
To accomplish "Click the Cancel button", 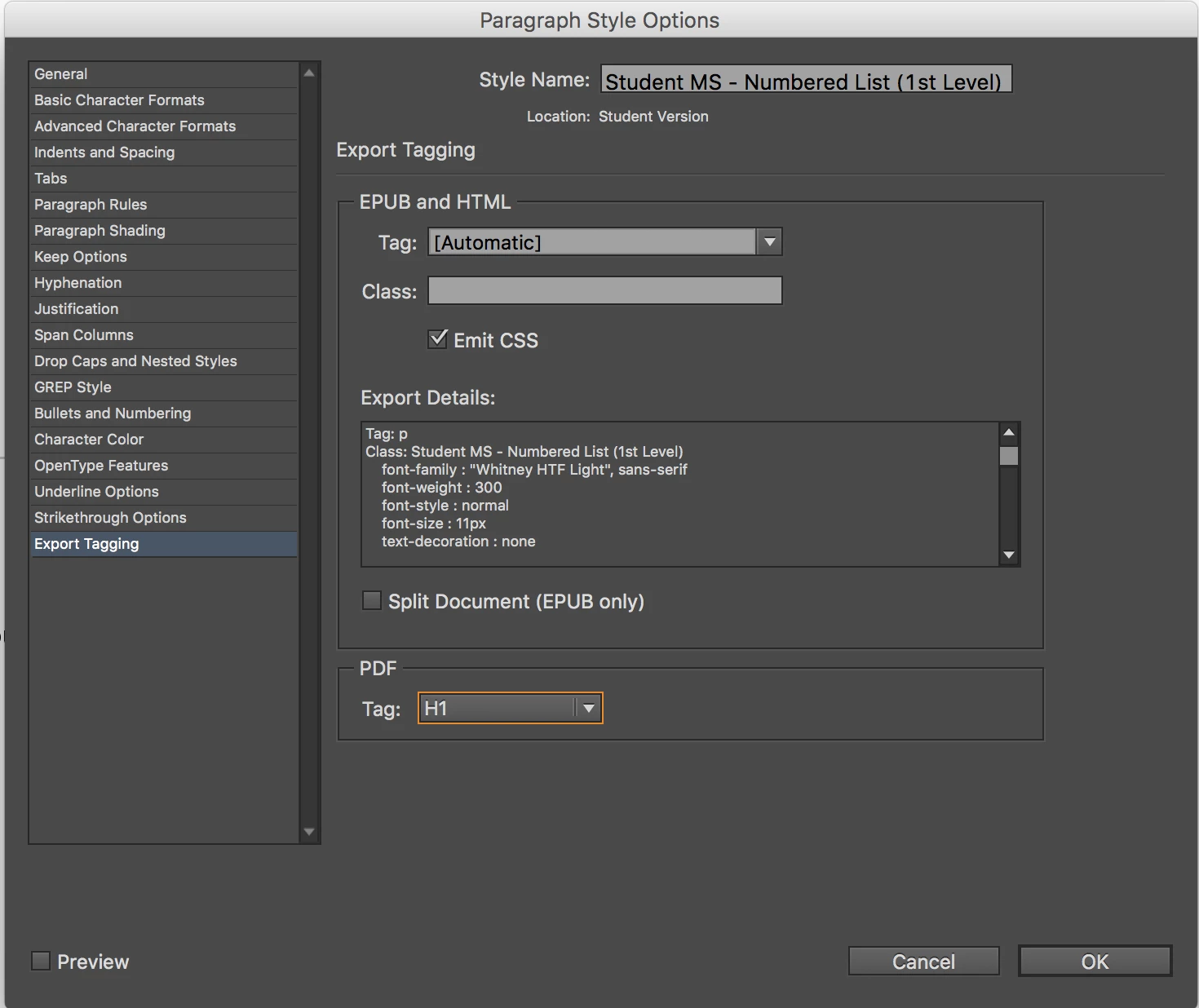I will click(x=923, y=962).
